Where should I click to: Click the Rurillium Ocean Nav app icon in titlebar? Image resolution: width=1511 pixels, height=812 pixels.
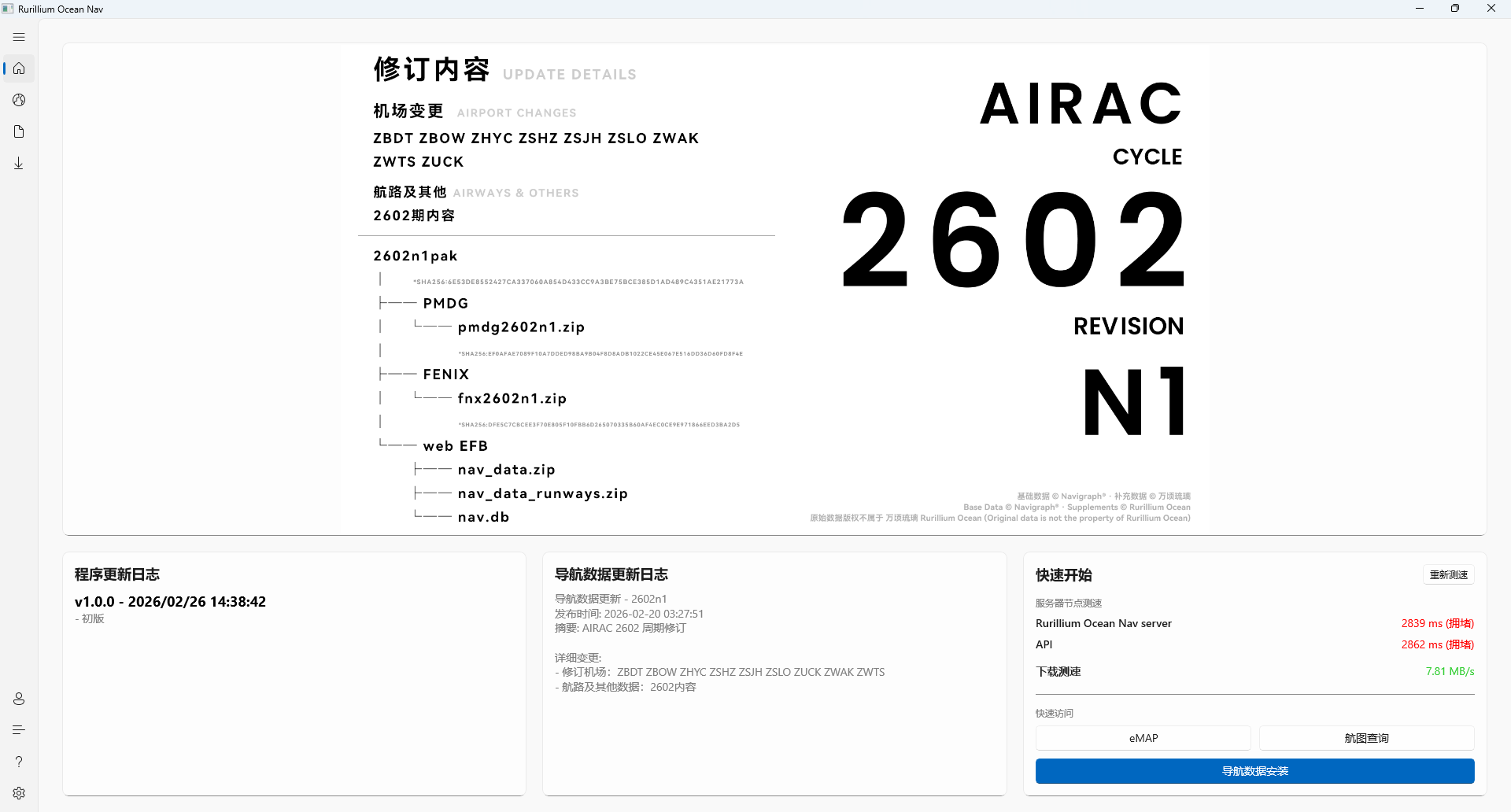pos(9,8)
